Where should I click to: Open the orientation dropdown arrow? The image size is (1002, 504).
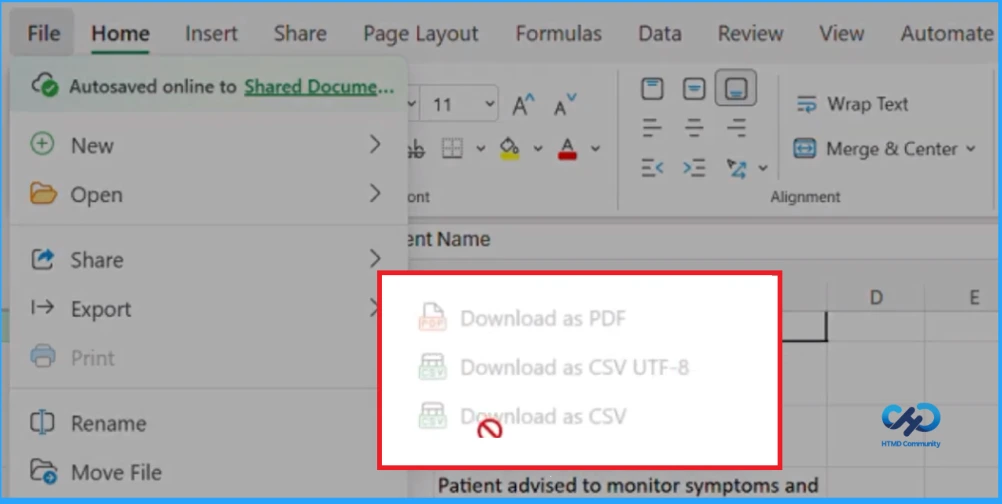pyautogui.click(x=763, y=168)
